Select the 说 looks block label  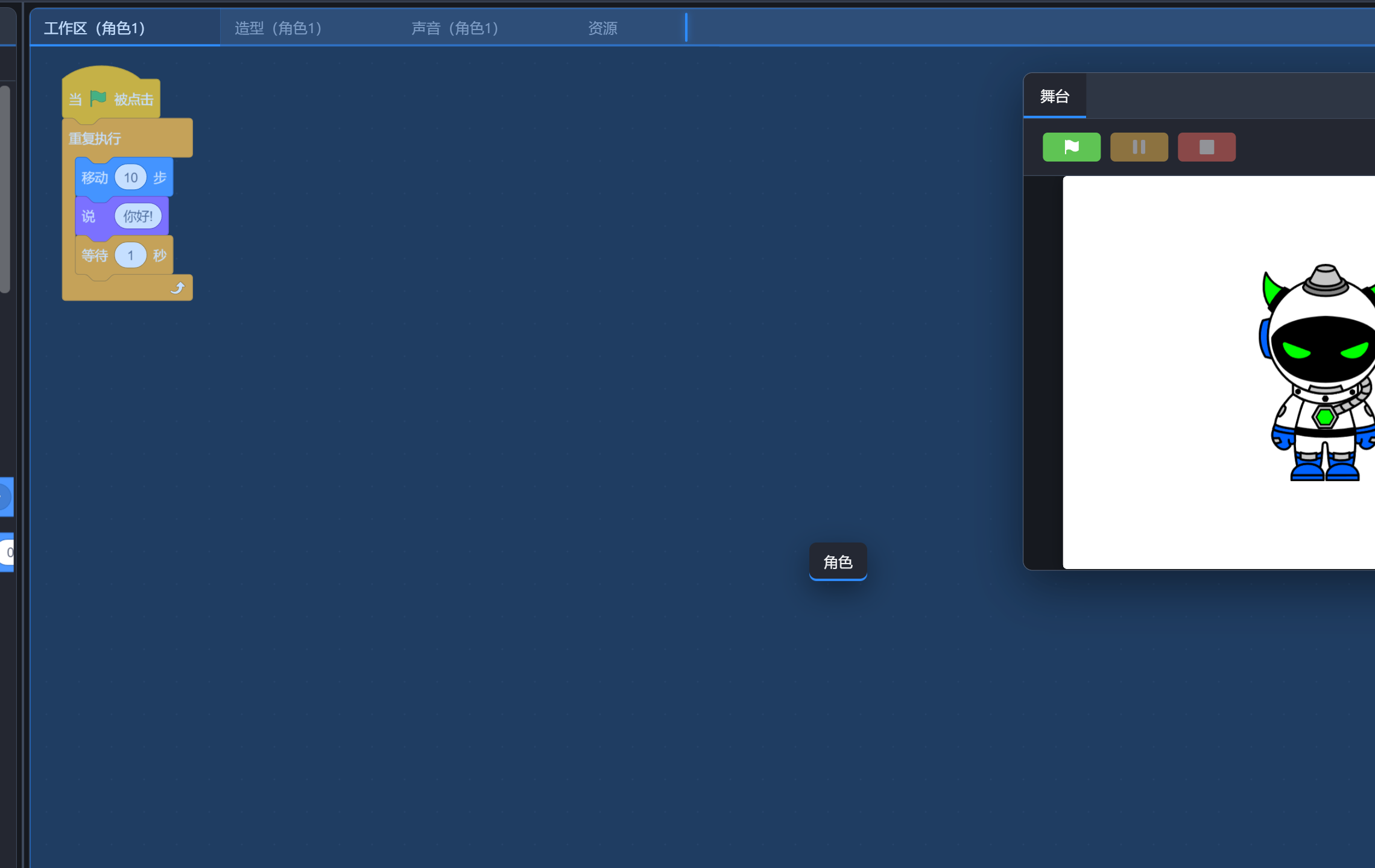tap(89, 216)
